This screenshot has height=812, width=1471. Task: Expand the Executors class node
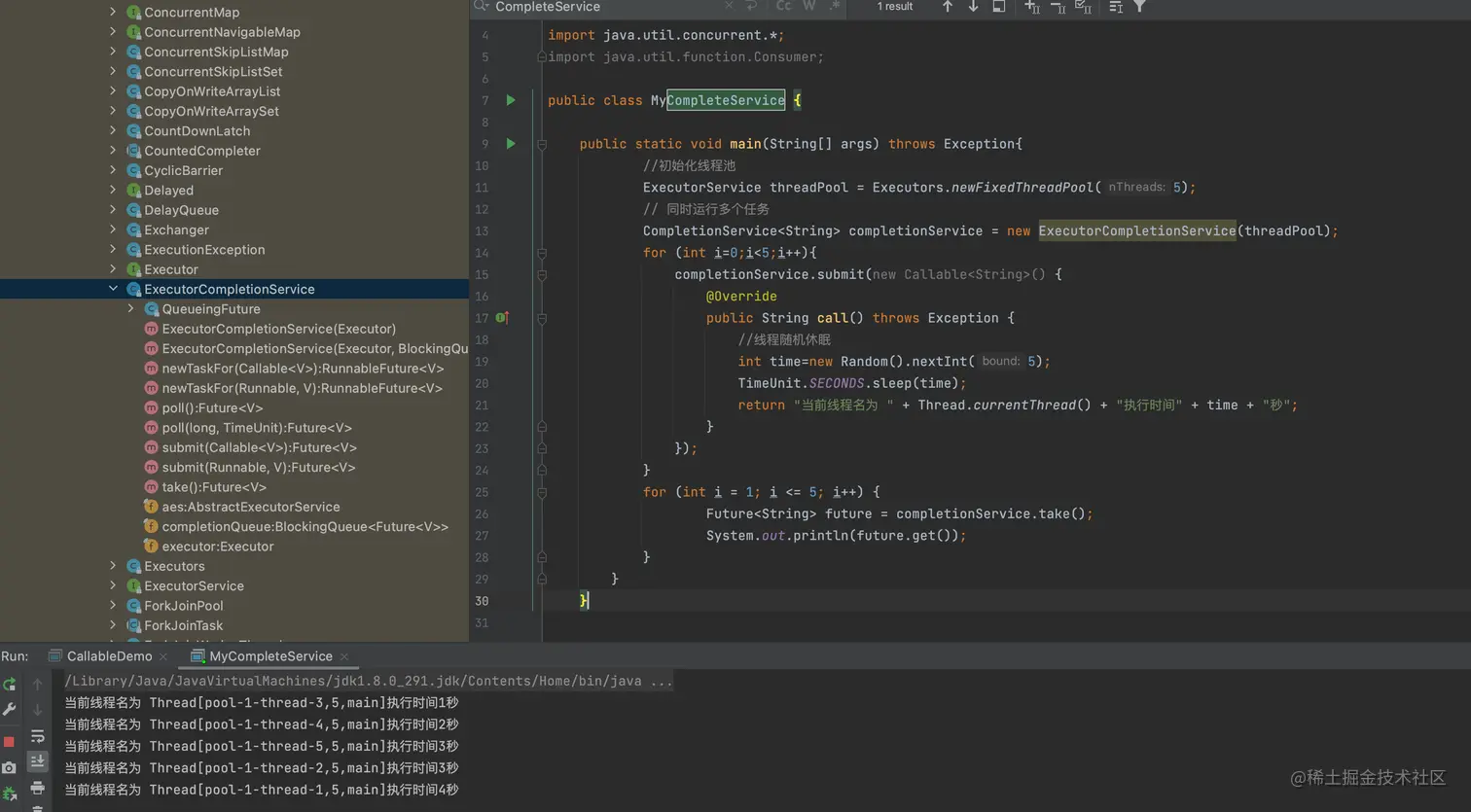[113, 566]
